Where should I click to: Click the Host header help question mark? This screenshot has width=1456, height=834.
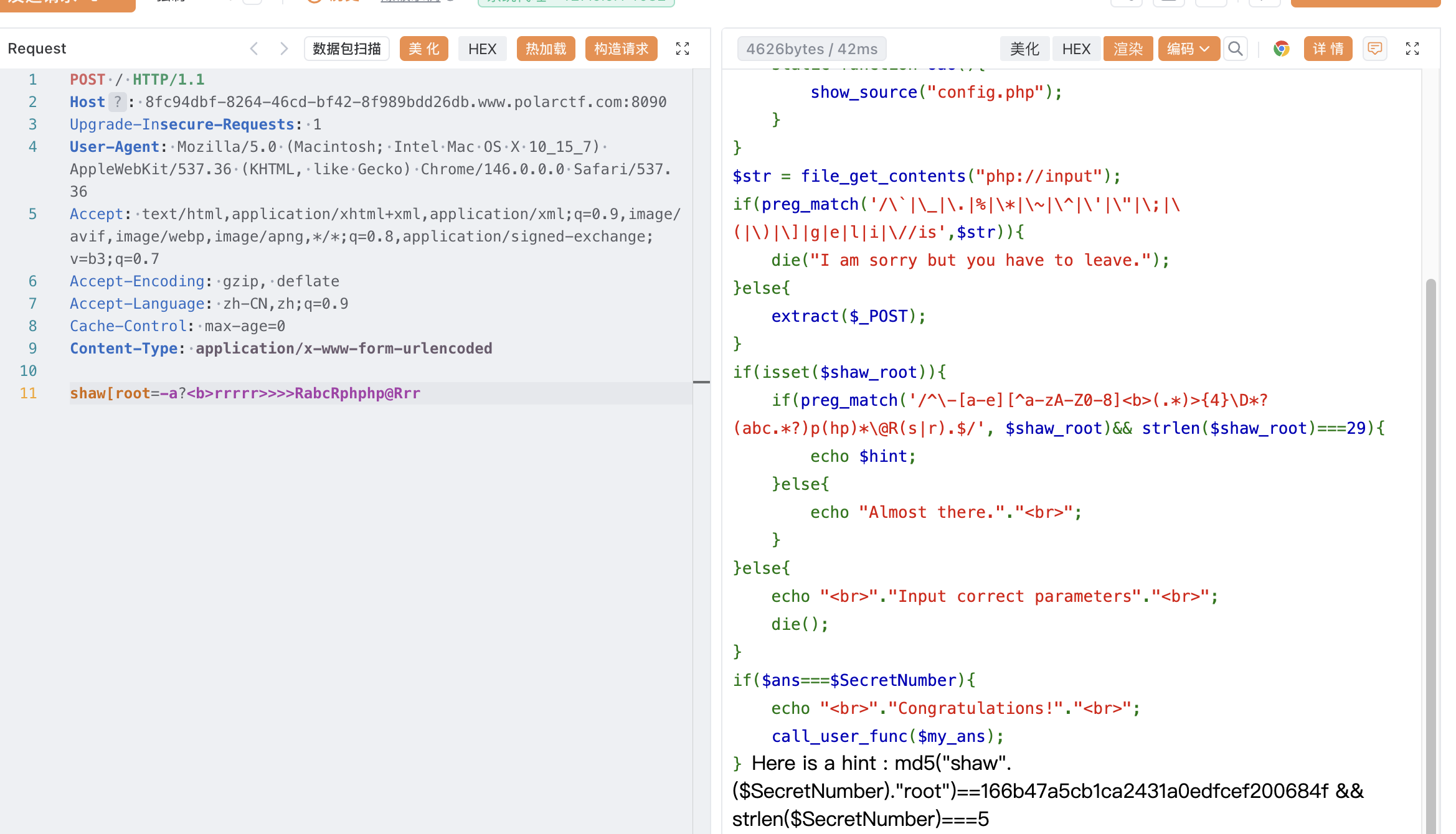118,101
